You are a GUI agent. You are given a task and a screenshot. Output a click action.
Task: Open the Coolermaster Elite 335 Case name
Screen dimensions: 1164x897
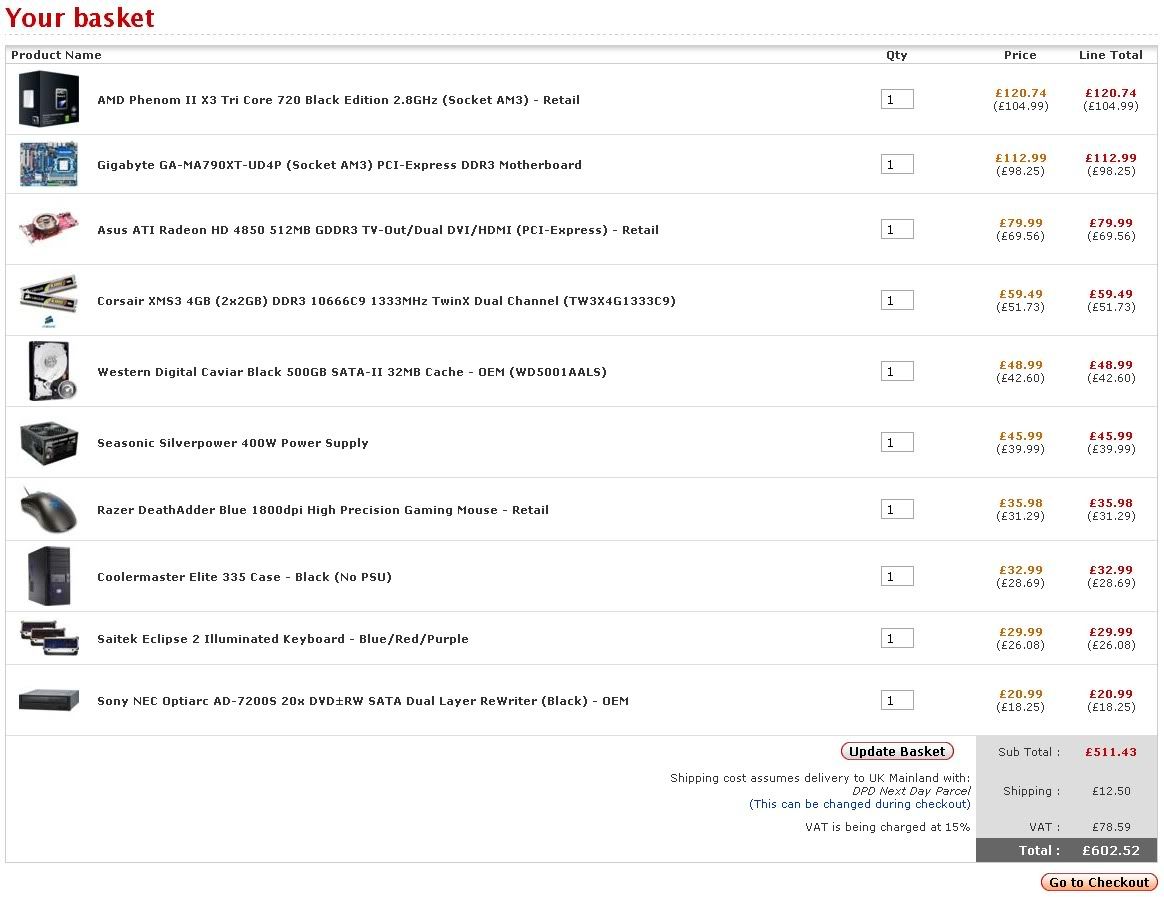pos(244,577)
